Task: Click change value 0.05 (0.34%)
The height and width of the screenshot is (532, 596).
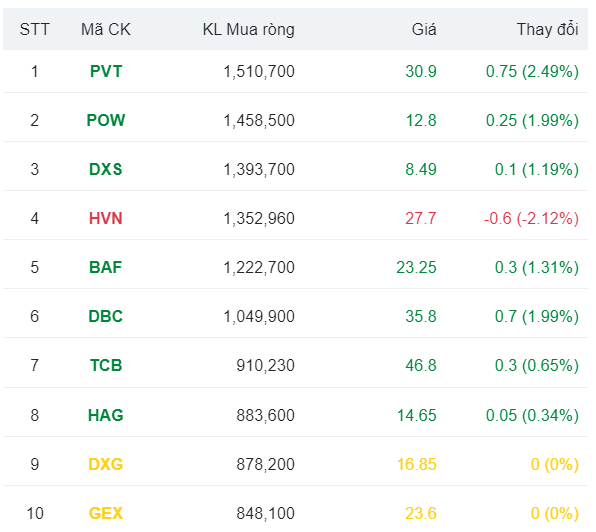Action: point(533,415)
